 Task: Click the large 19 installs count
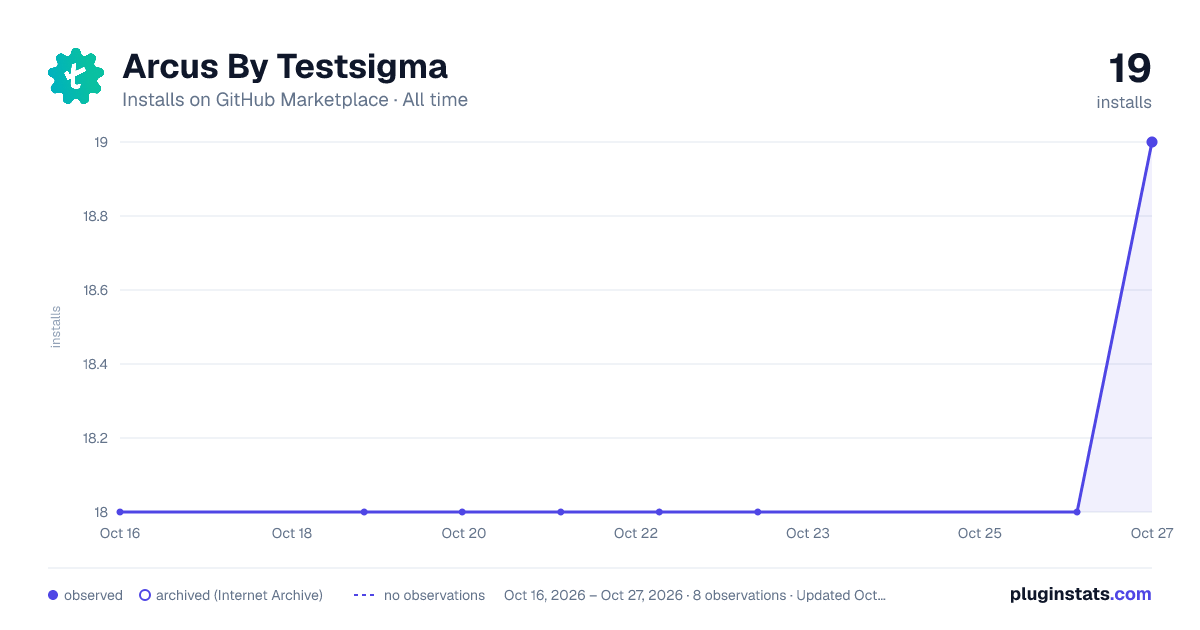(1130, 69)
